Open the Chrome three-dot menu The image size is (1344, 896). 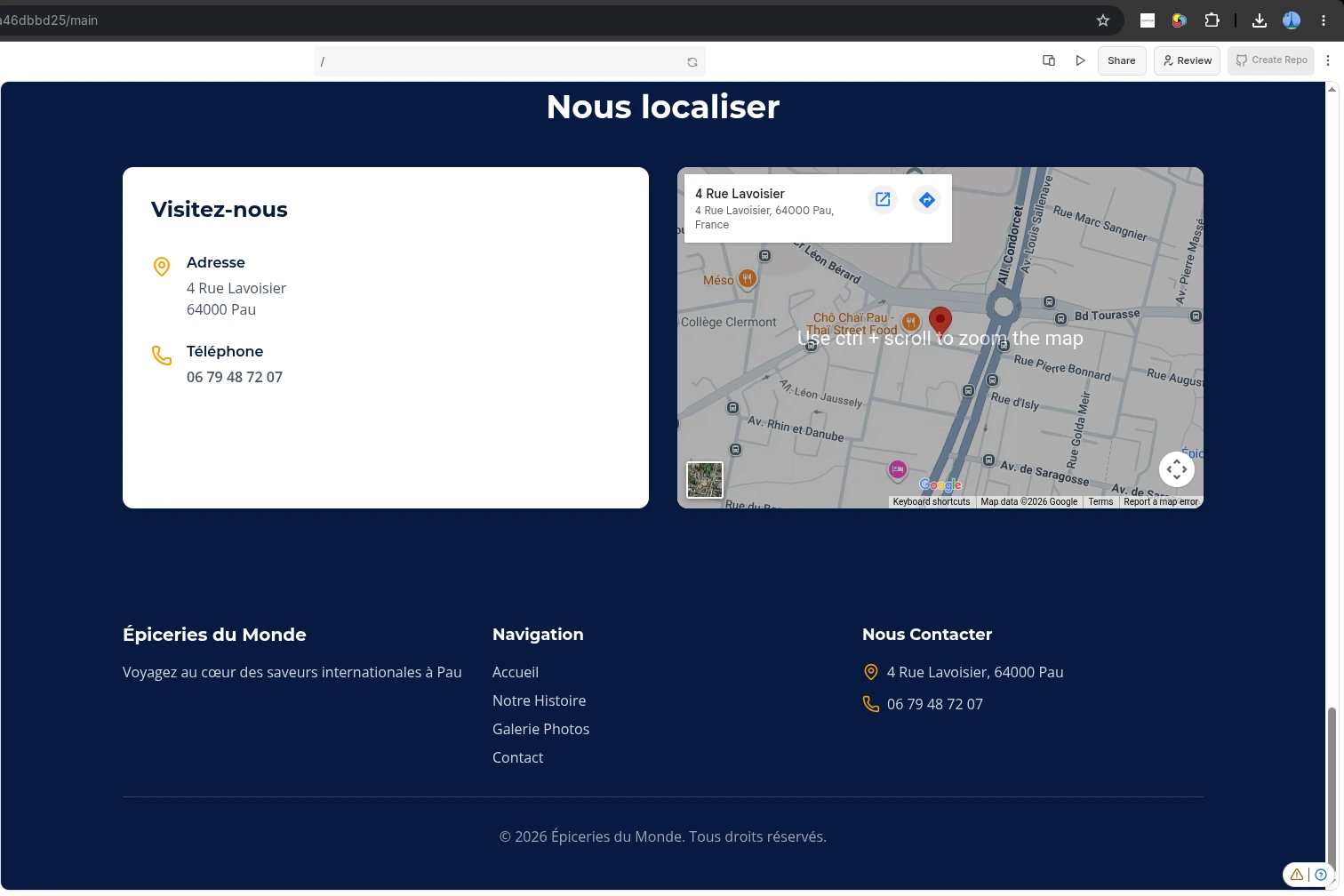coord(1324,20)
